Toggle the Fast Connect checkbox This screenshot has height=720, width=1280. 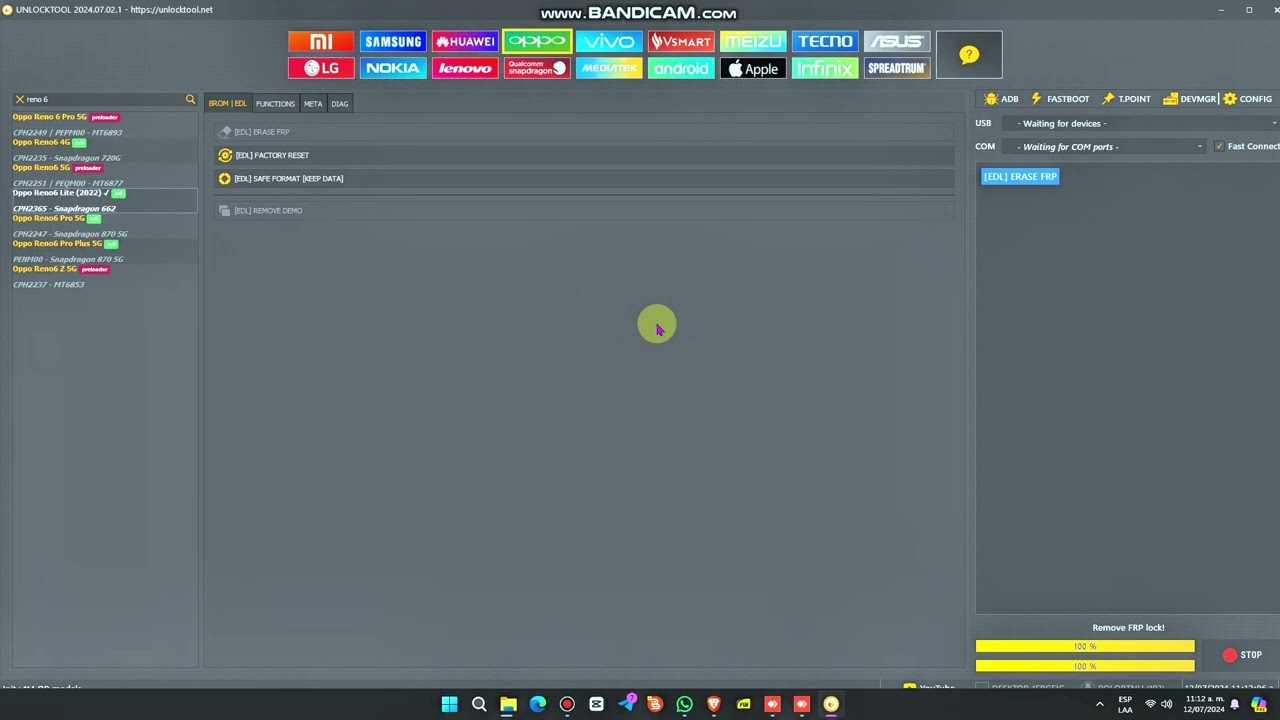pos(1219,146)
